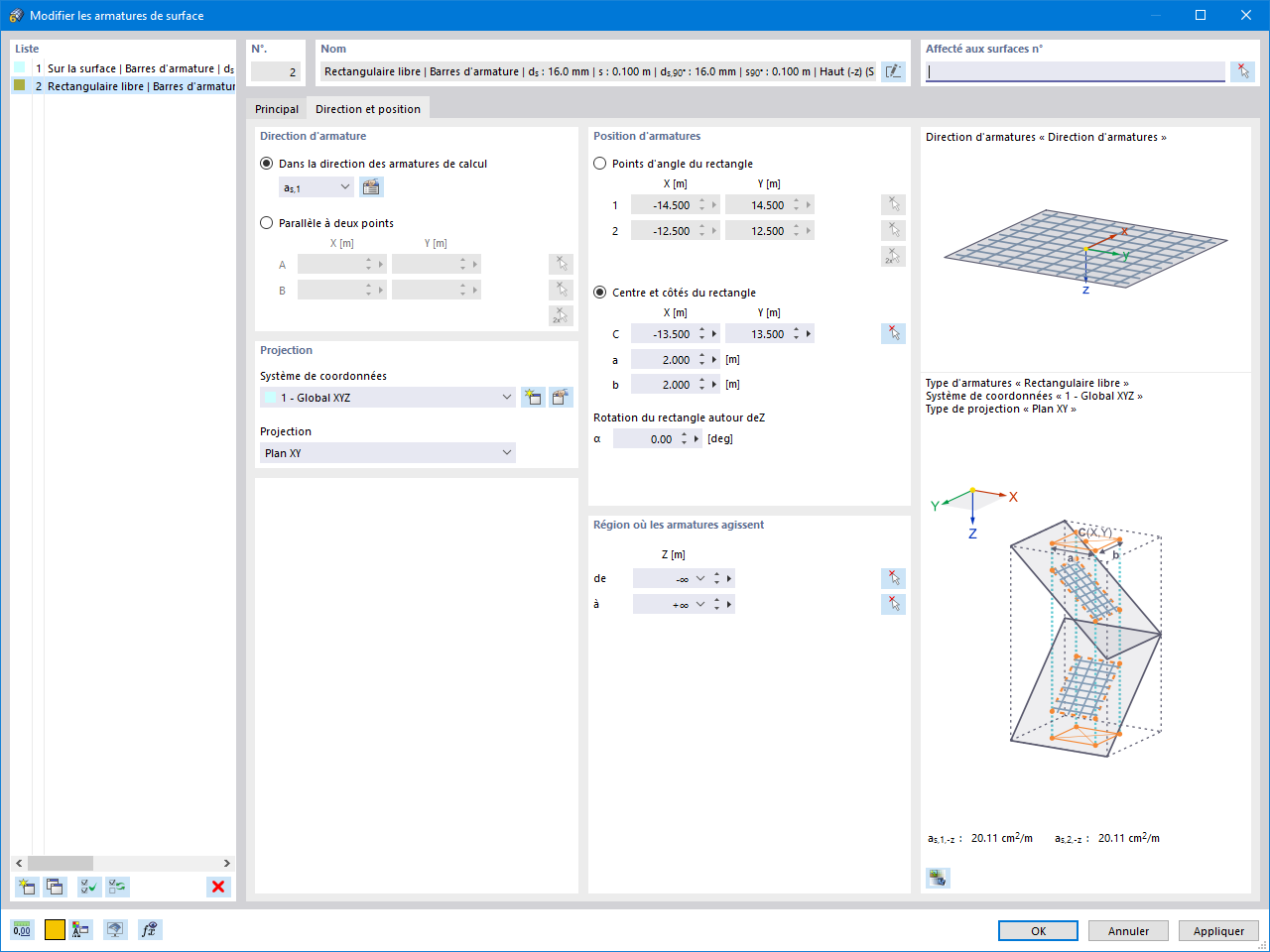Click the Annuler button

1128,931
